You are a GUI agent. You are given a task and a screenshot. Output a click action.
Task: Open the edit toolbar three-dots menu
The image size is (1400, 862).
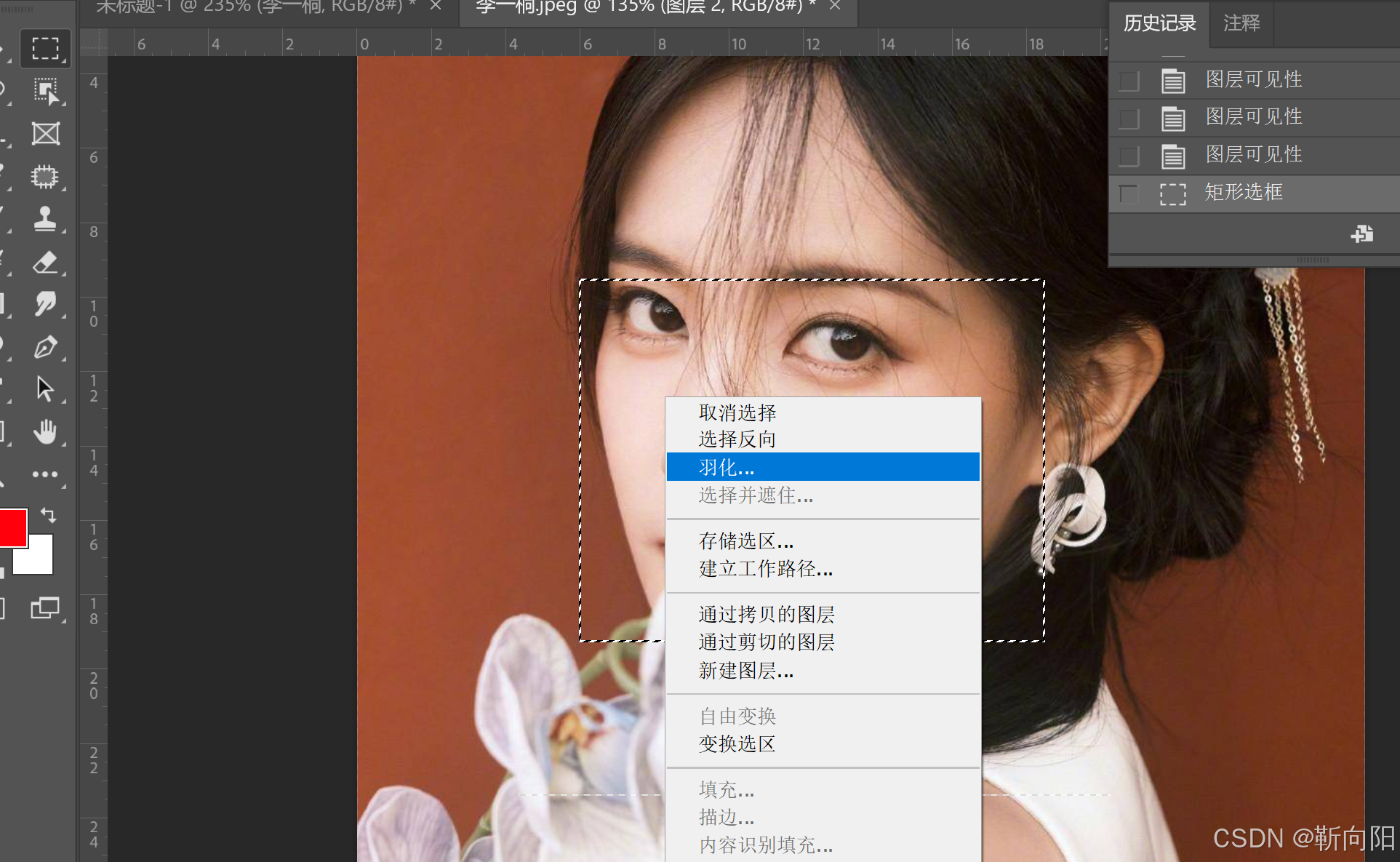click(x=45, y=474)
